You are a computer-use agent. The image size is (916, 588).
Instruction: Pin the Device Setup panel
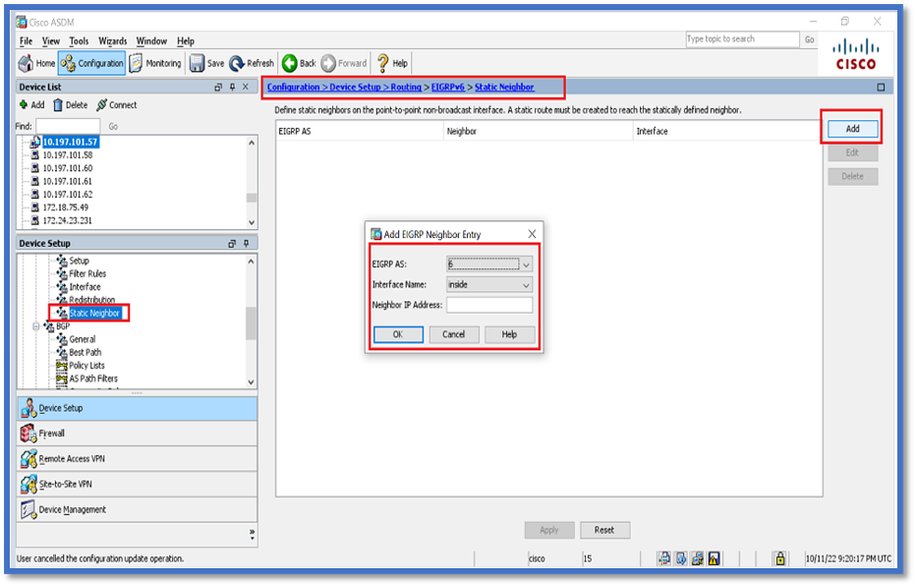(246, 243)
